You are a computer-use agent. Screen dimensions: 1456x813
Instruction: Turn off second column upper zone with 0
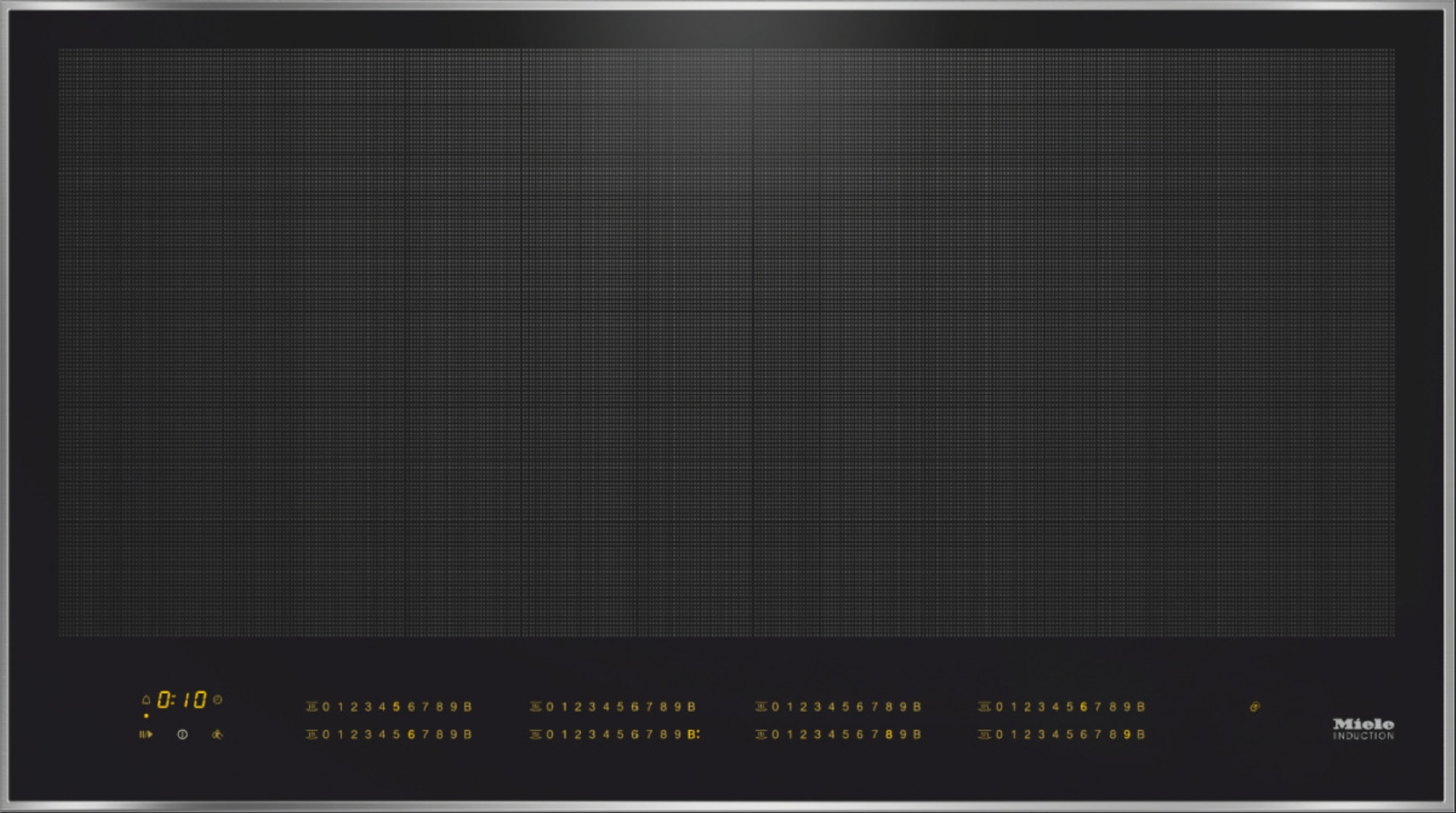click(550, 707)
